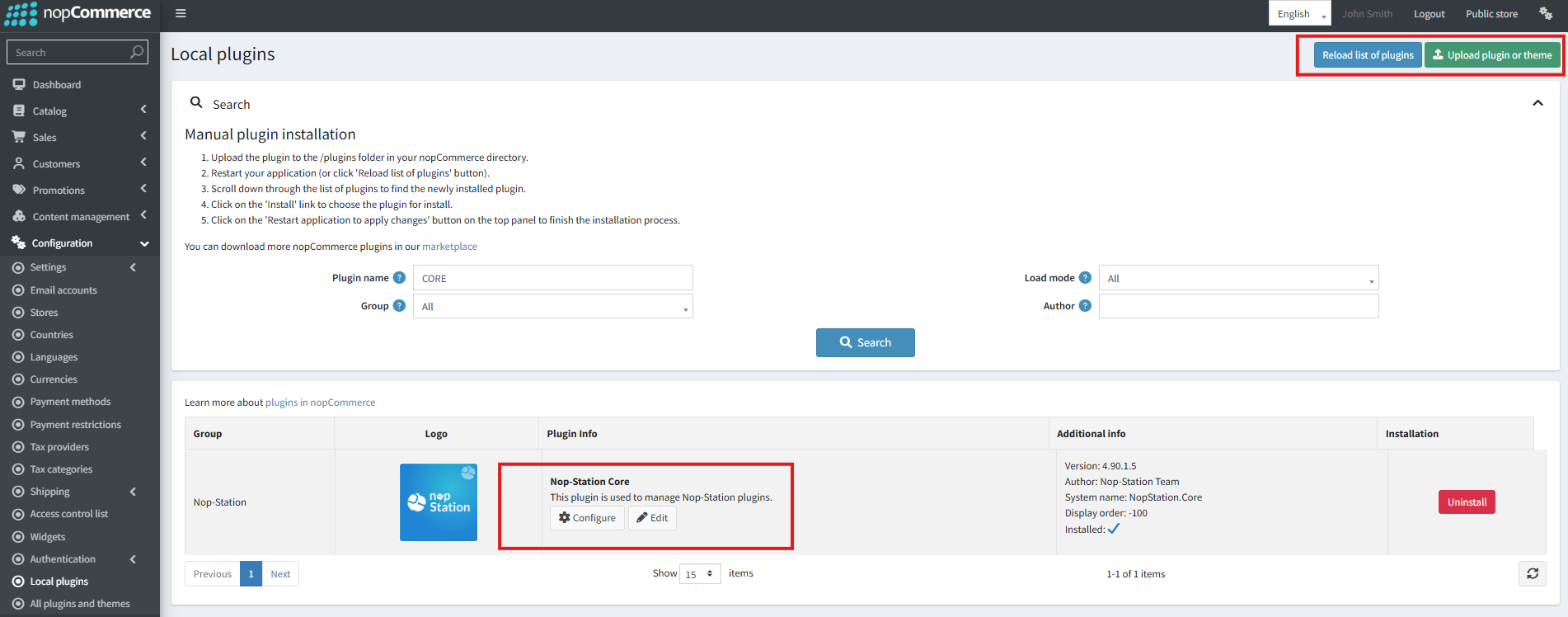Click the sidebar search magnifier icon
1568x617 pixels.
(137, 52)
